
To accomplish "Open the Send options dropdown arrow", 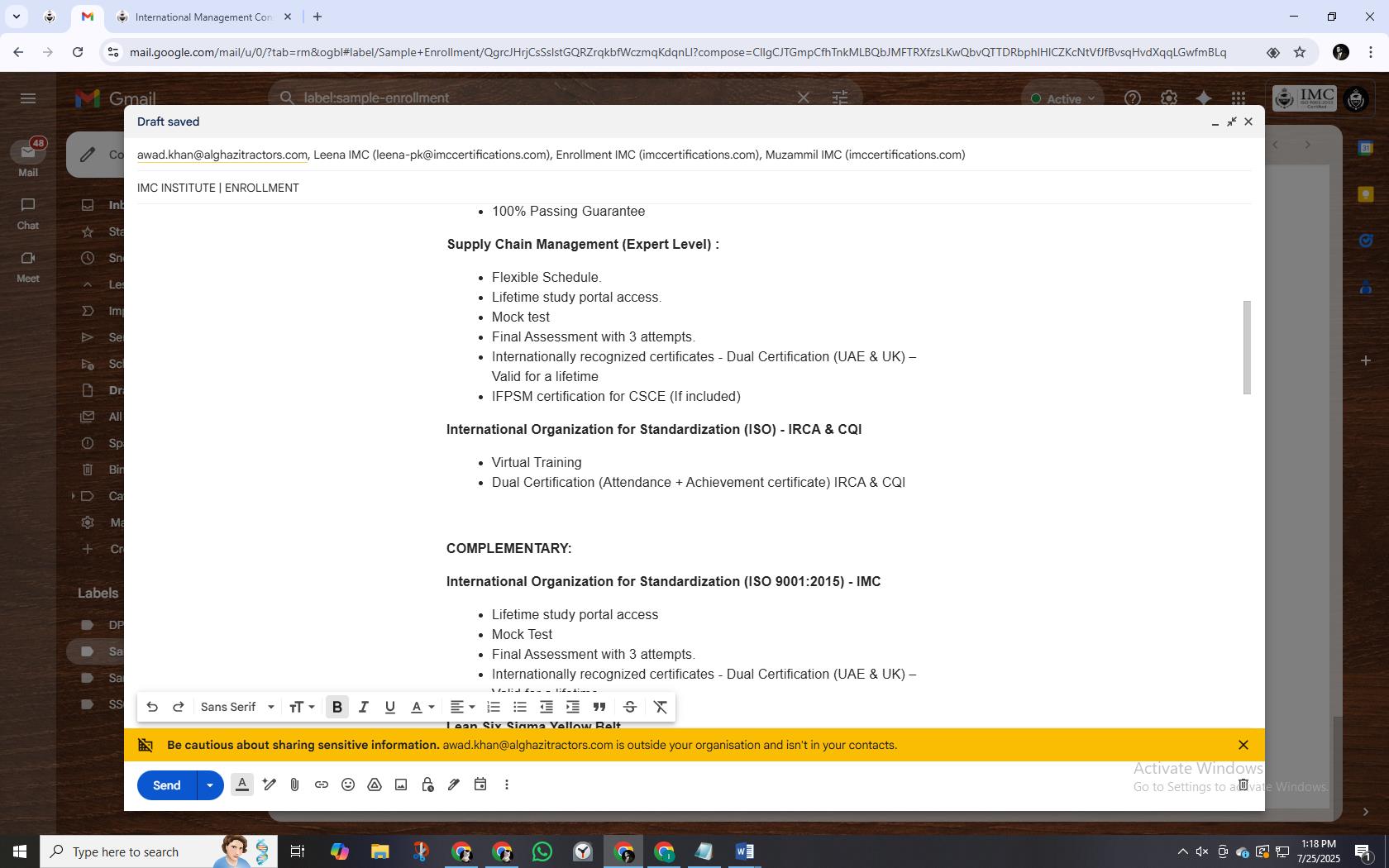I will tap(210, 785).
